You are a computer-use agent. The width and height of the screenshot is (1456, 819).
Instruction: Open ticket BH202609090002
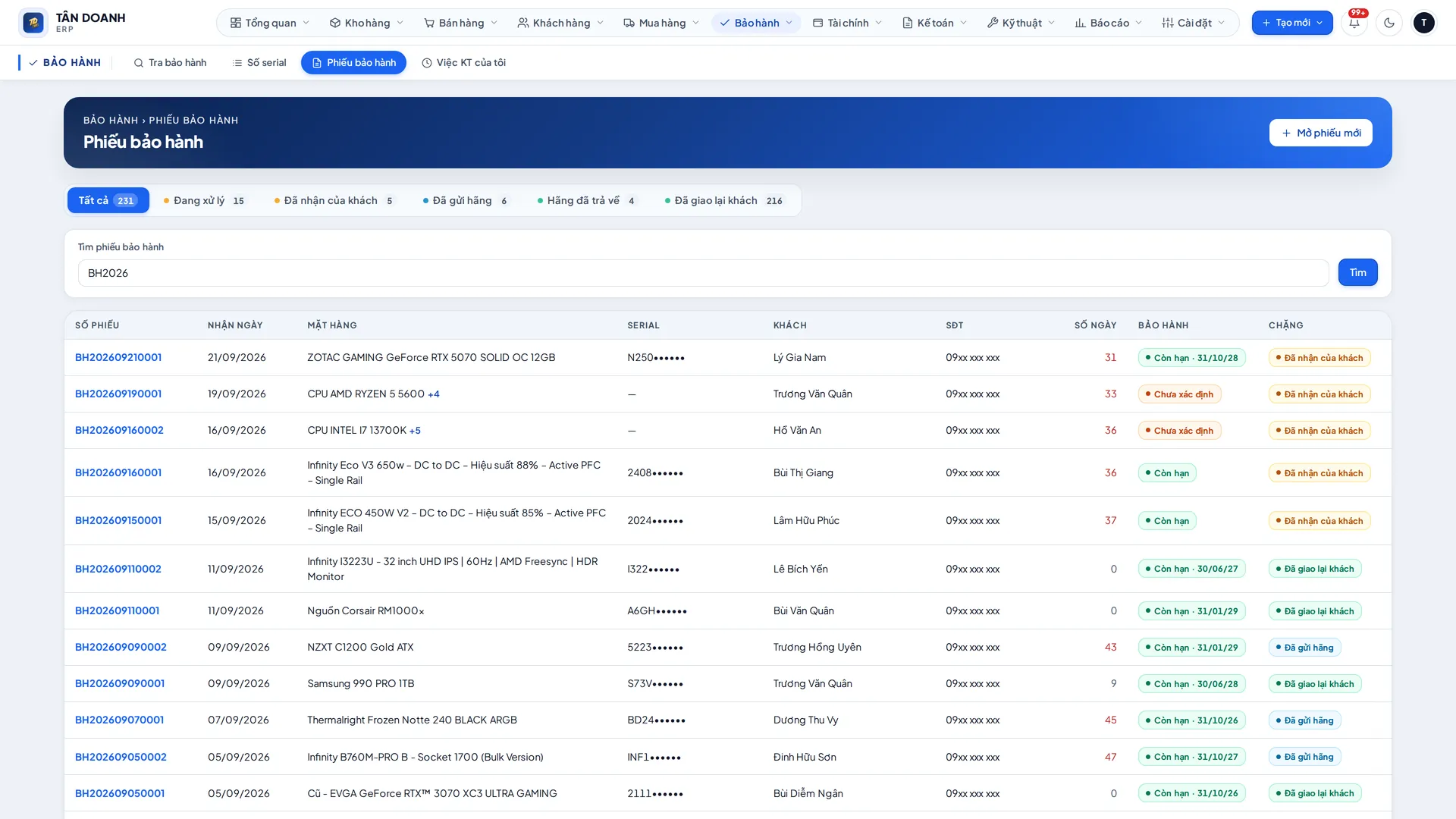pos(121,647)
